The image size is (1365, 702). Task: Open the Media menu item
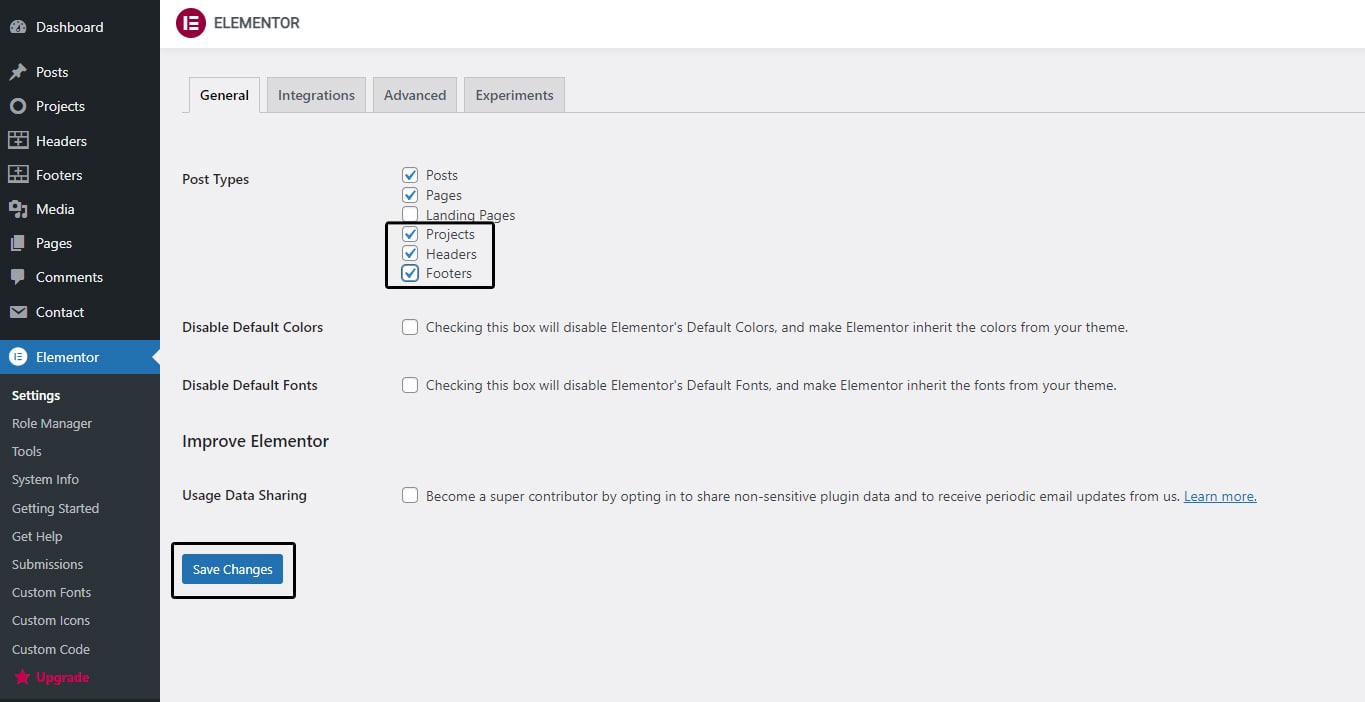tap(80, 209)
